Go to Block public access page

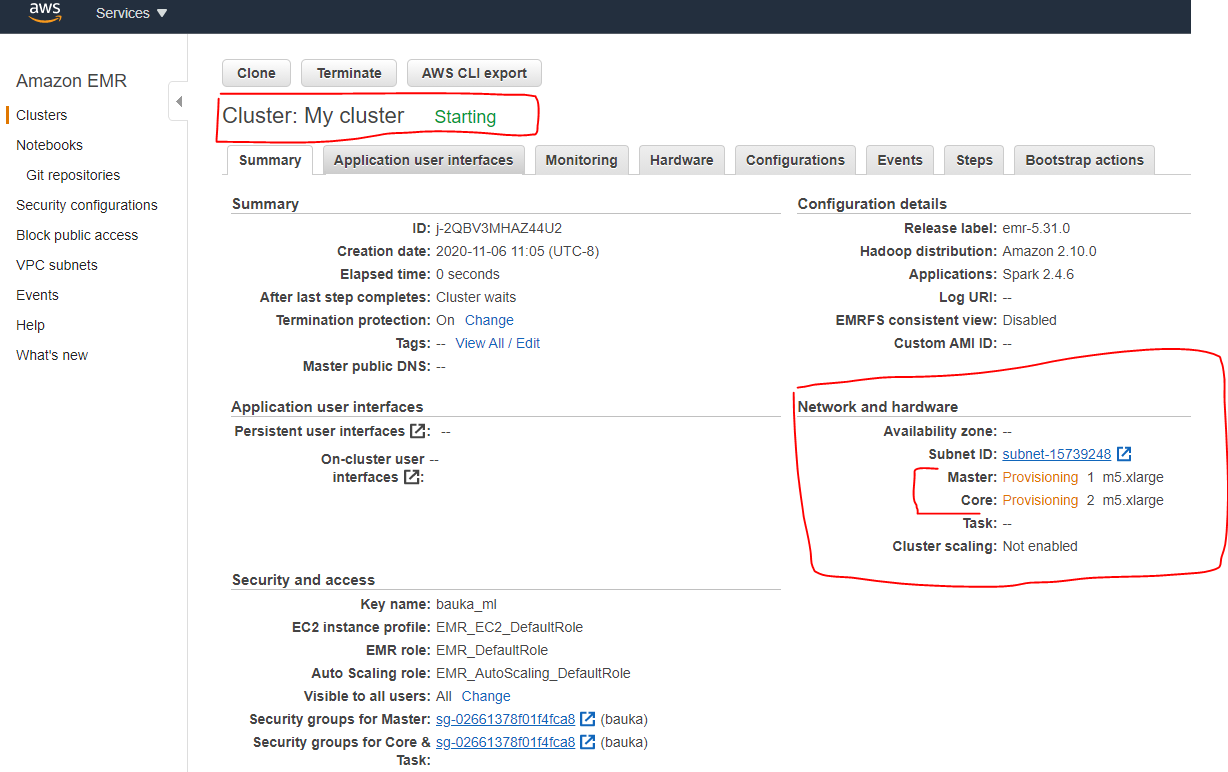(77, 235)
